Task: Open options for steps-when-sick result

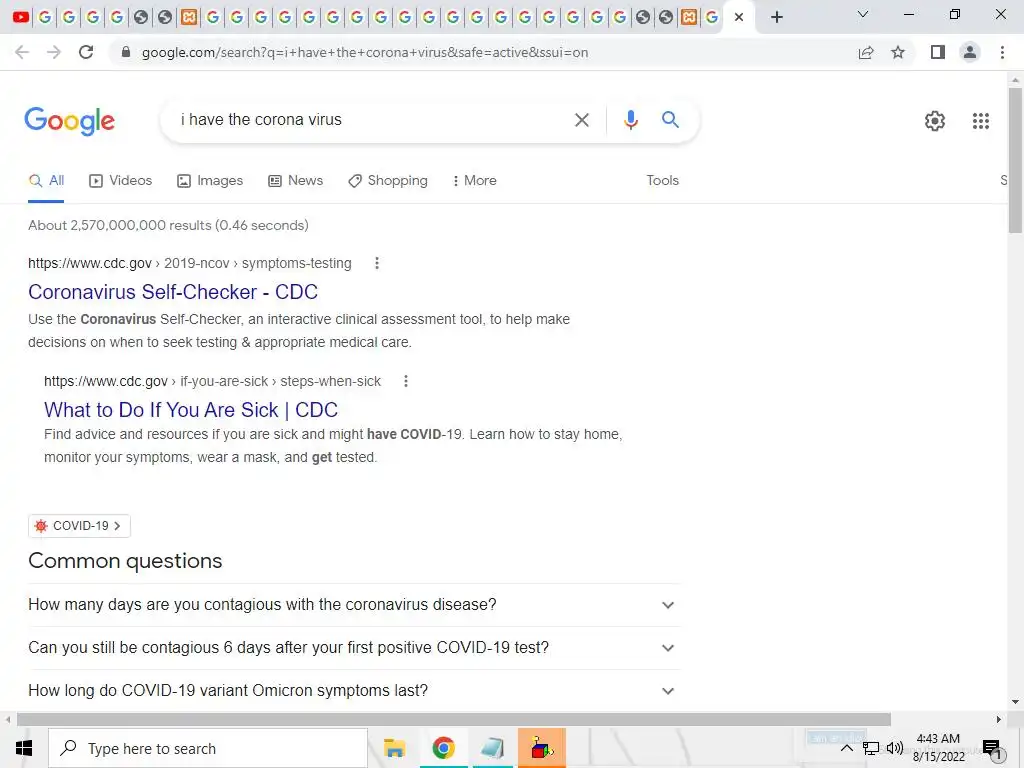Action: click(x=406, y=381)
